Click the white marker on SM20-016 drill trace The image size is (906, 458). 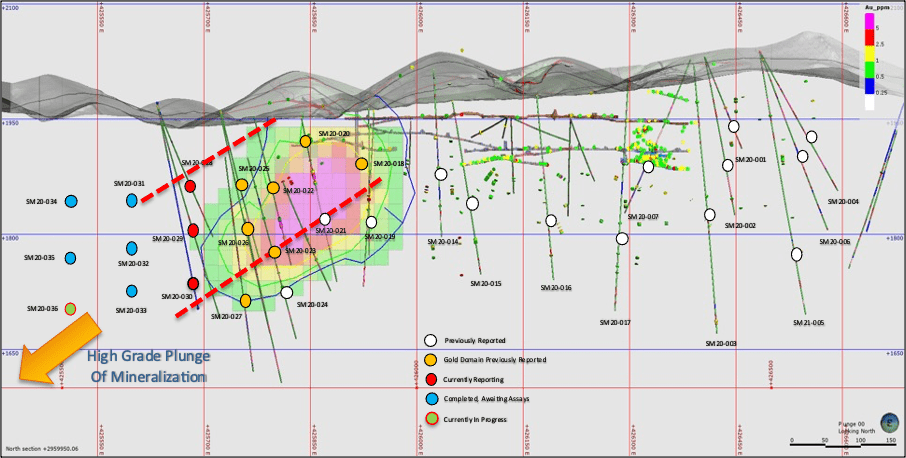(x=551, y=221)
